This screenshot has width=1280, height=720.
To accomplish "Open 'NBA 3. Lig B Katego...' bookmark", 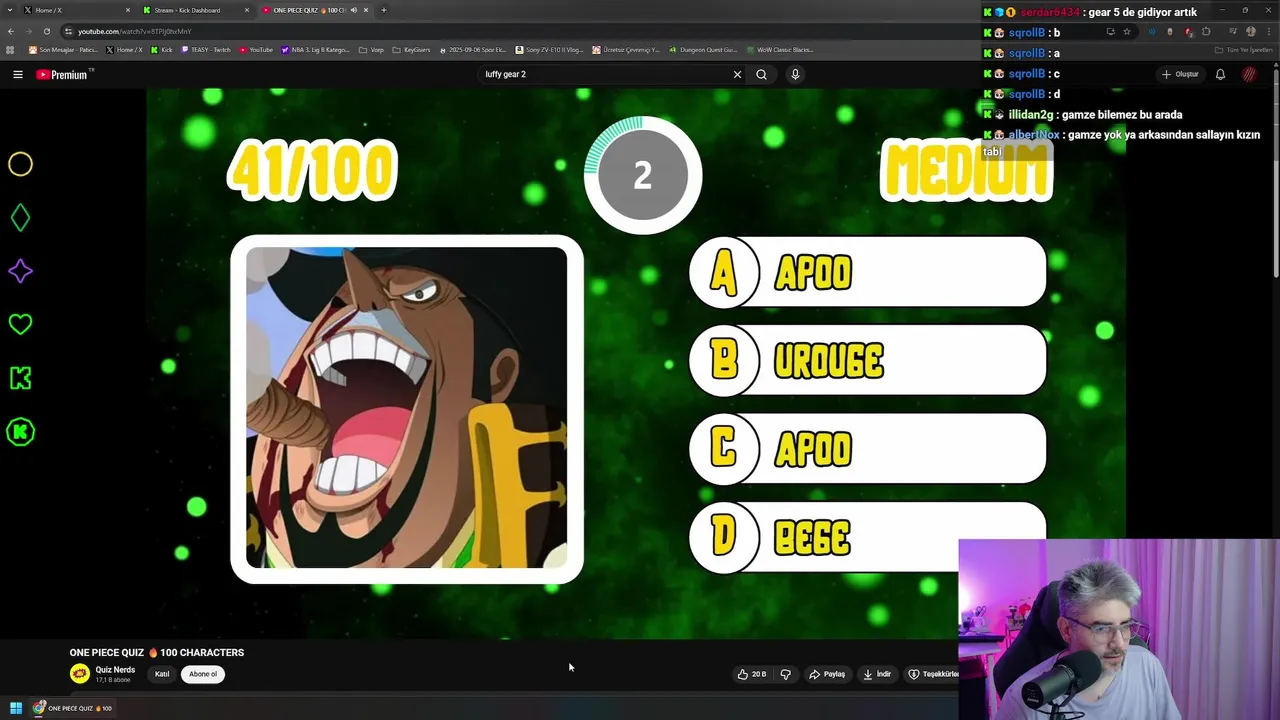I will click(x=316, y=49).
